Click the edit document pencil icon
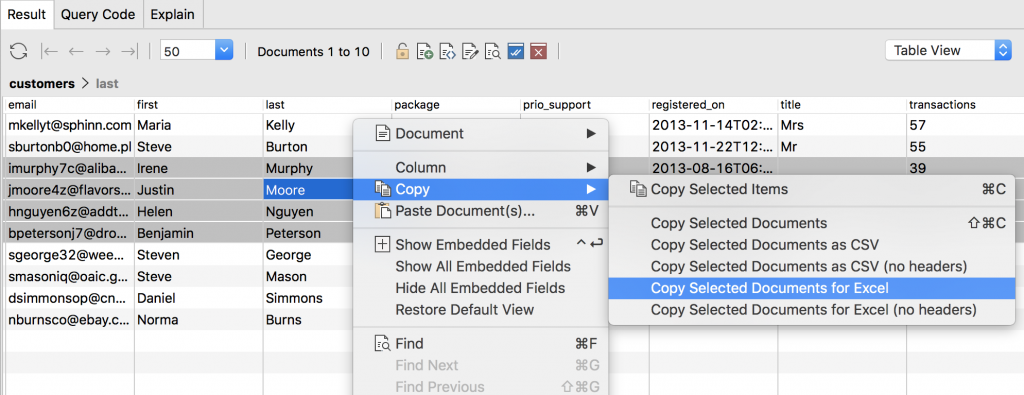This screenshot has height=395, width=1024. point(470,51)
